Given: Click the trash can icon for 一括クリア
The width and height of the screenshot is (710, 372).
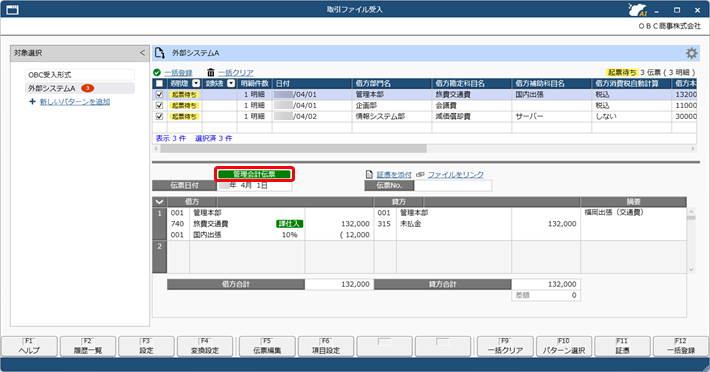Looking at the screenshot, I should pos(211,72).
